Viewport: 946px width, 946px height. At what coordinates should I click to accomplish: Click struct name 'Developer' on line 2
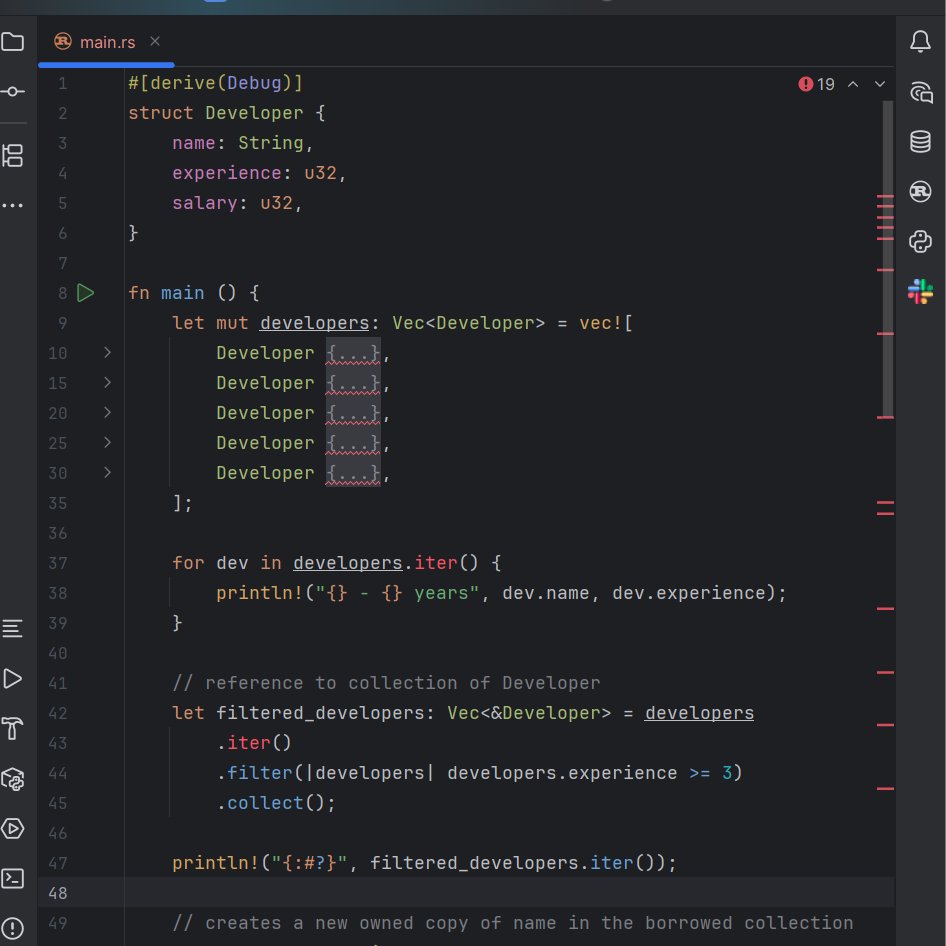(254, 113)
